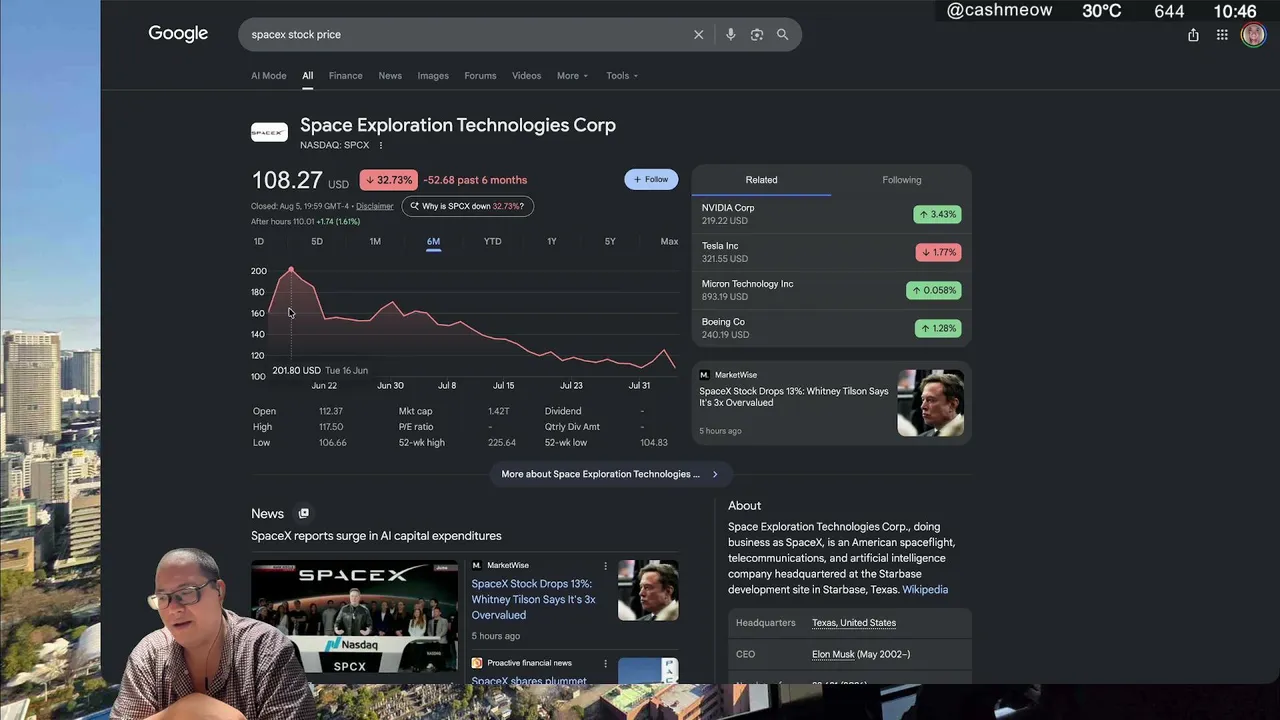Switch to Videos tab

tap(527, 76)
